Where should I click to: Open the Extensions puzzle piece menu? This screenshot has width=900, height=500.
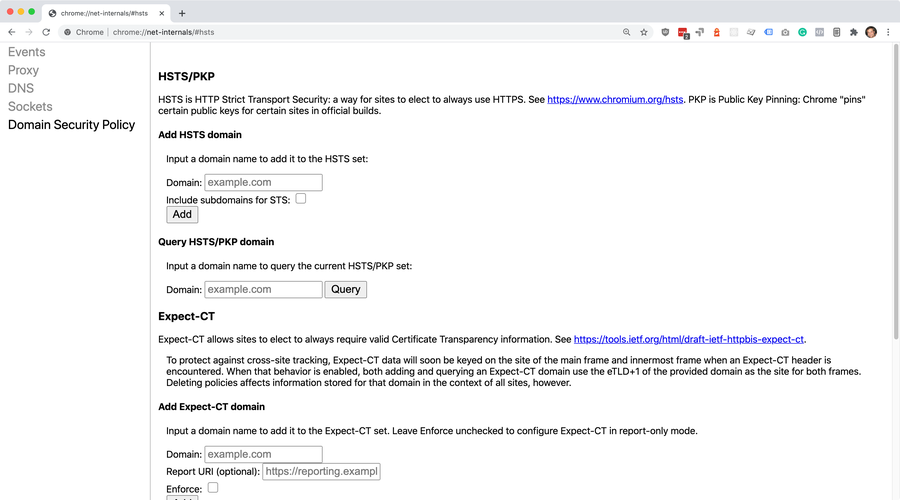point(853,32)
